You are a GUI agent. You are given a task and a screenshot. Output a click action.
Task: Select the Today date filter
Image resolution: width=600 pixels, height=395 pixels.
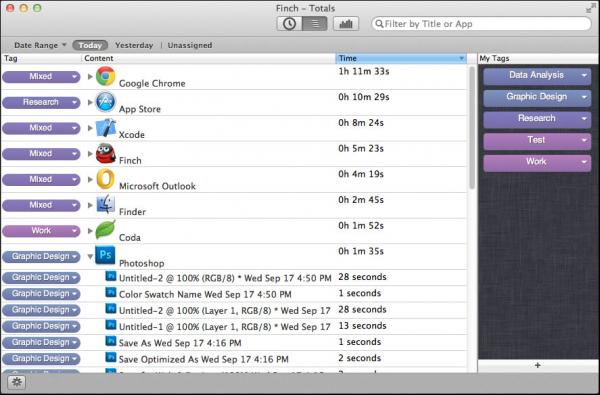click(x=90, y=45)
